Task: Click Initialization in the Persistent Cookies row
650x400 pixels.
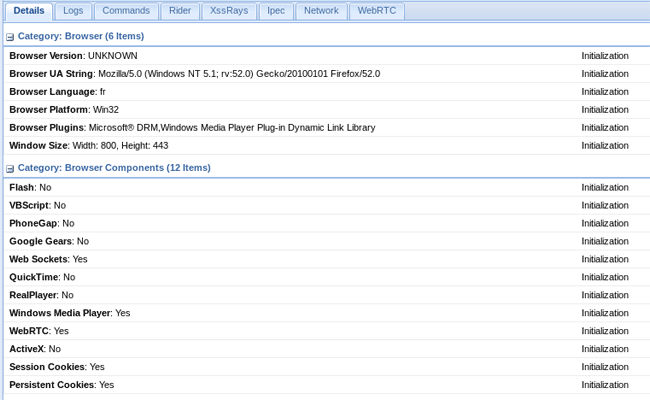Action: click(x=605, y=385)
